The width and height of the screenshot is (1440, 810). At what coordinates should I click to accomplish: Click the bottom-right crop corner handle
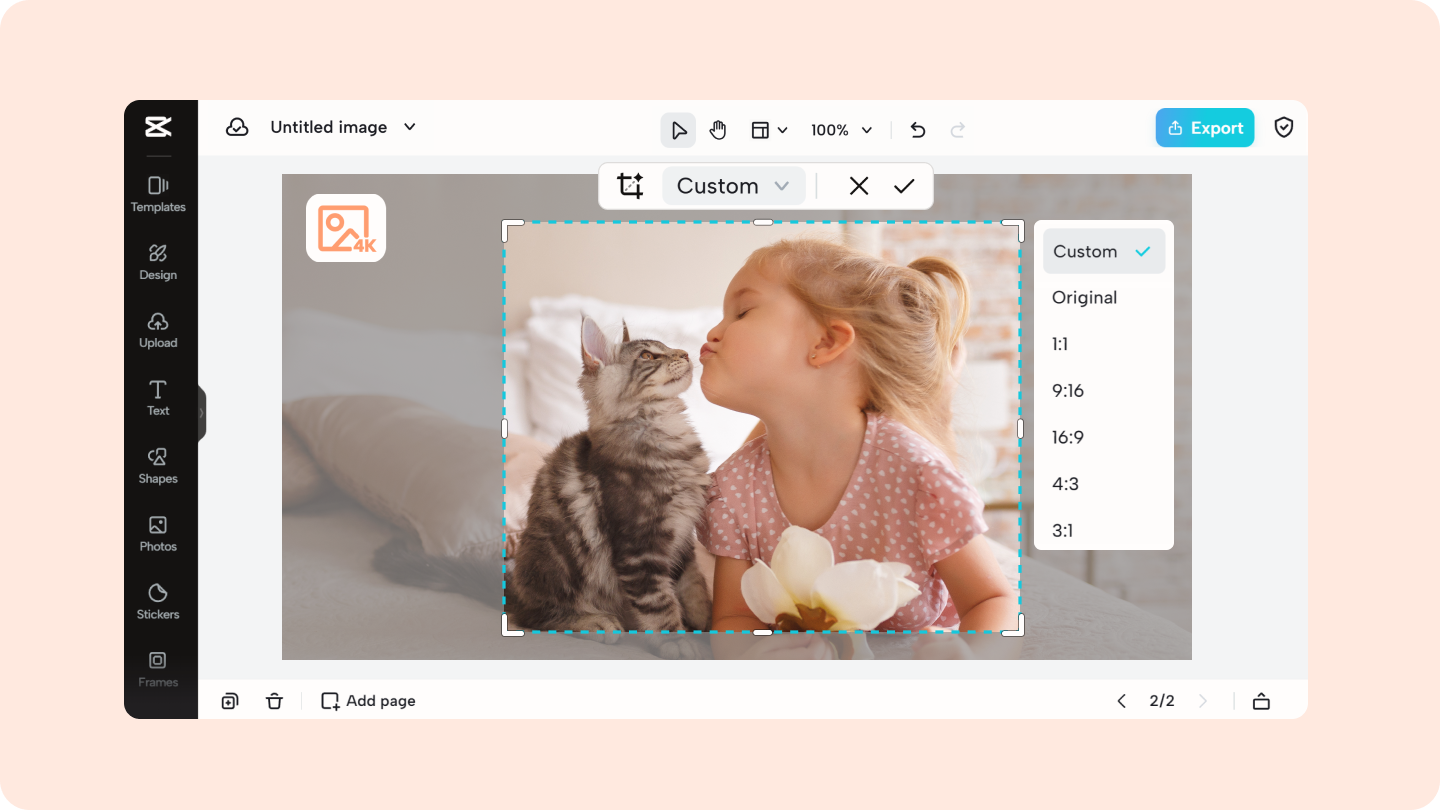1012,624
